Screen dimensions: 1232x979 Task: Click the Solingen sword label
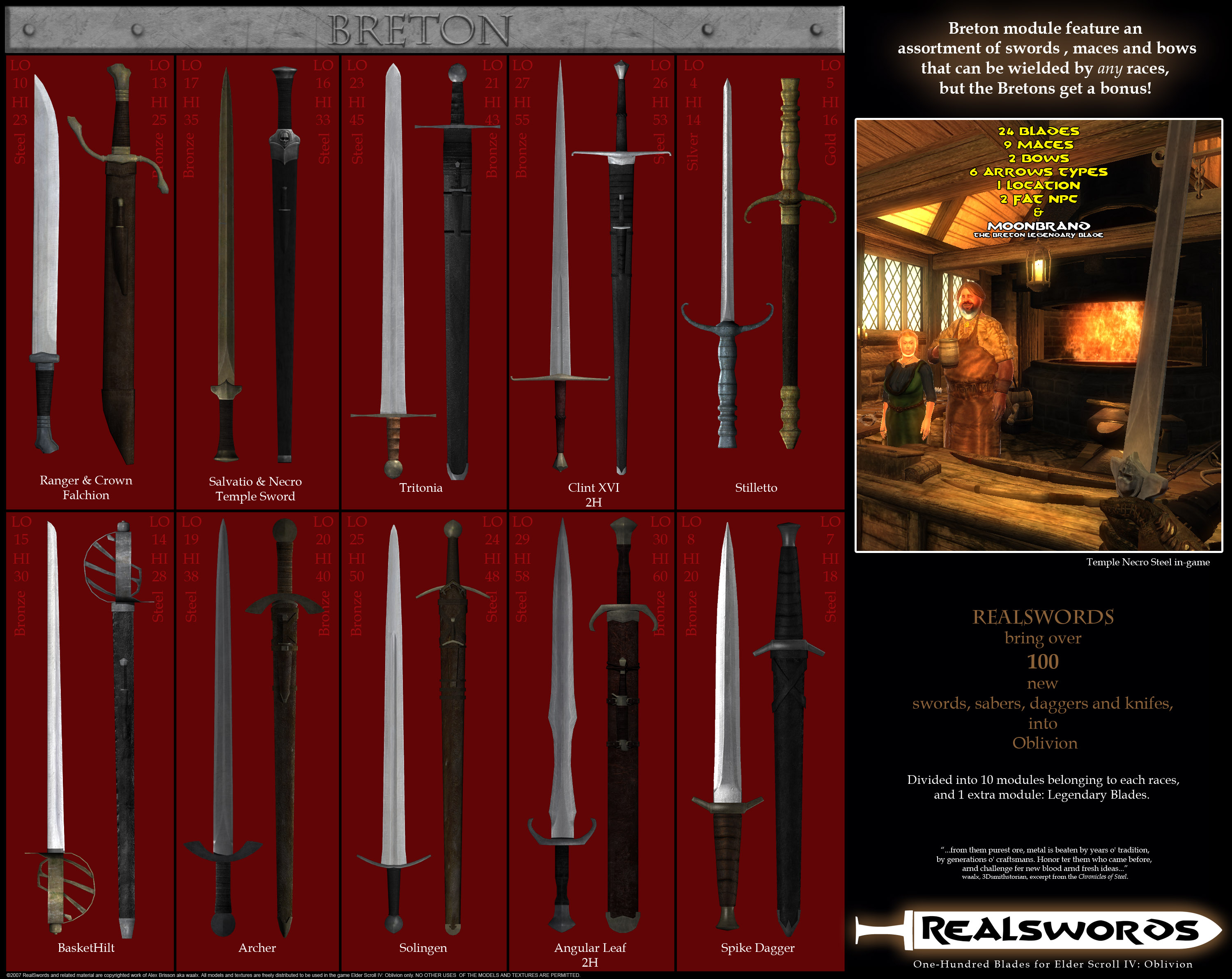pyautogui.click(x=423, y=947)
